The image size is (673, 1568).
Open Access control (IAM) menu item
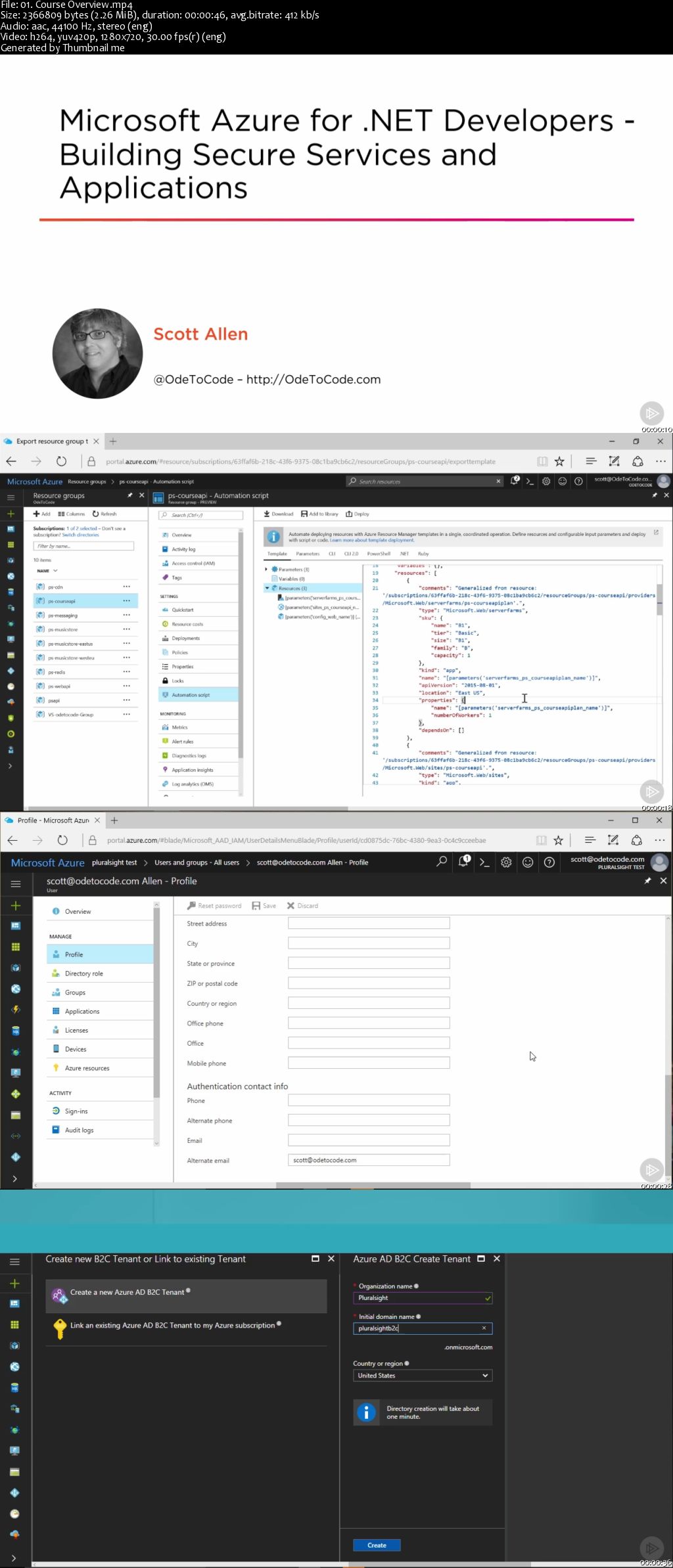(x=198, y=563)
